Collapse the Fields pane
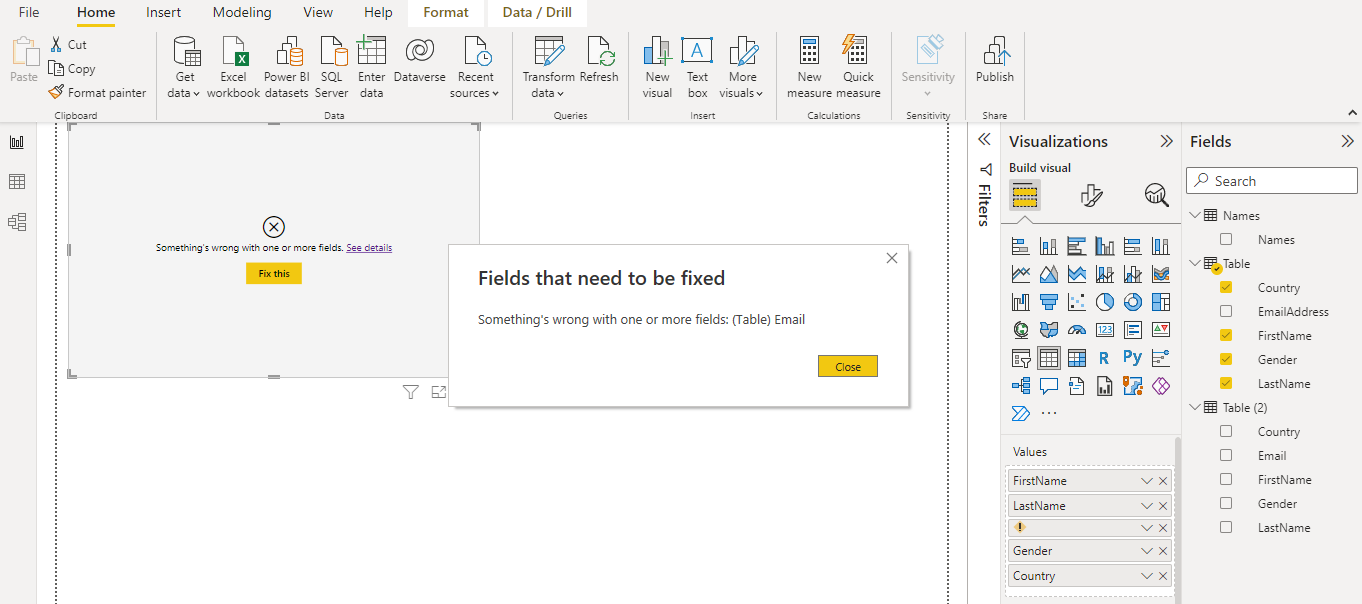Screen dimensions: 1362x604 1347,141
